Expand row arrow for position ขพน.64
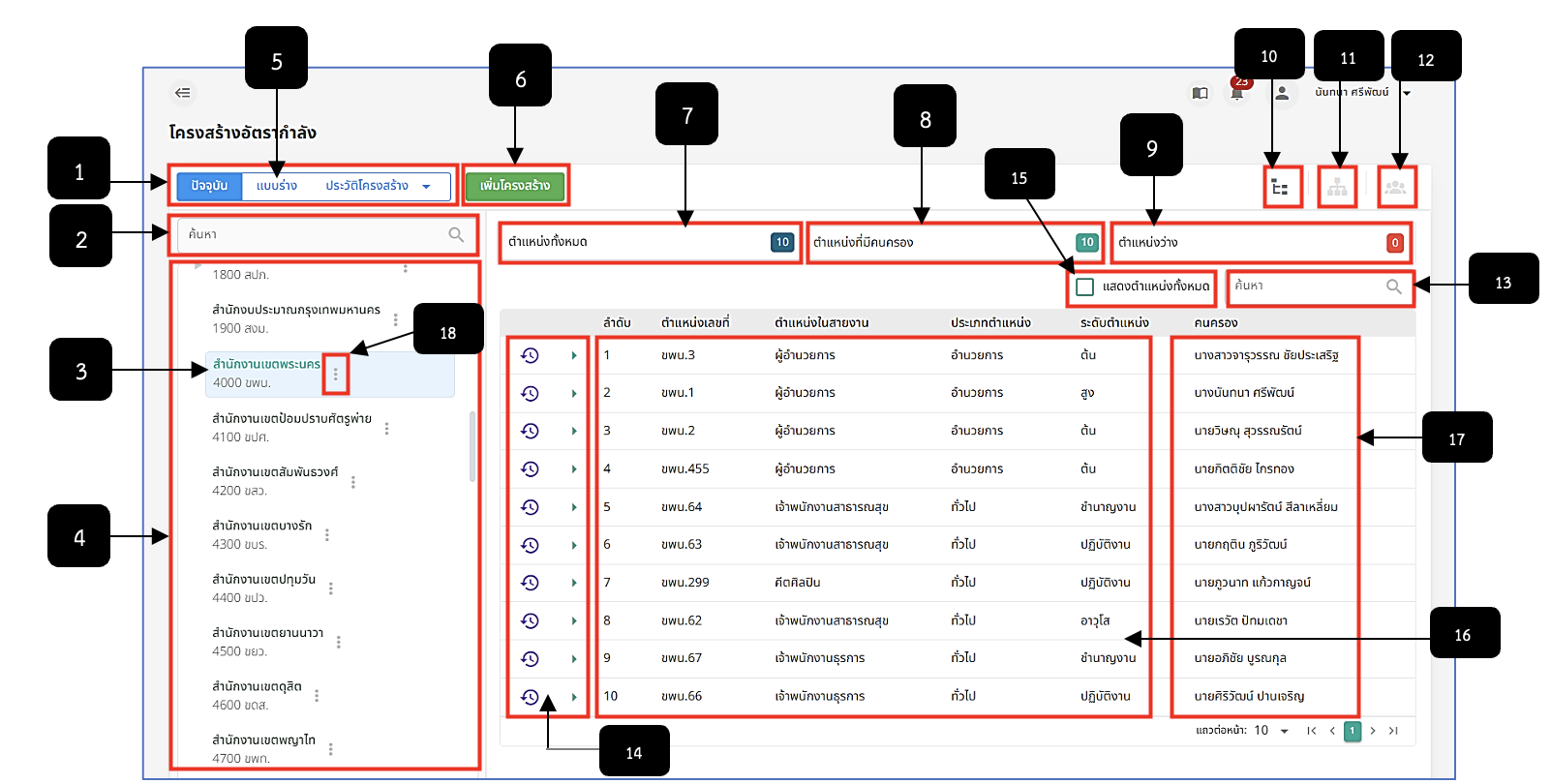The width and height of the screenshot is (1551, 784). coord(574,507)
